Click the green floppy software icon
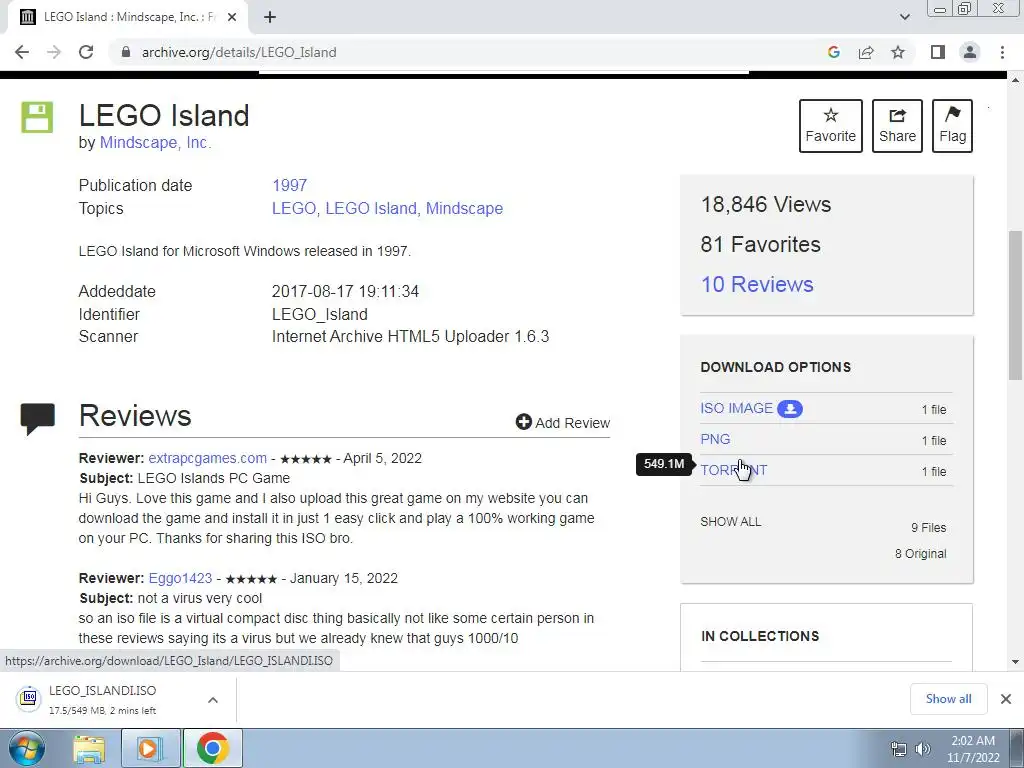Image resolution: width=1024 pixels, height=768 pixels. [37, 118]
